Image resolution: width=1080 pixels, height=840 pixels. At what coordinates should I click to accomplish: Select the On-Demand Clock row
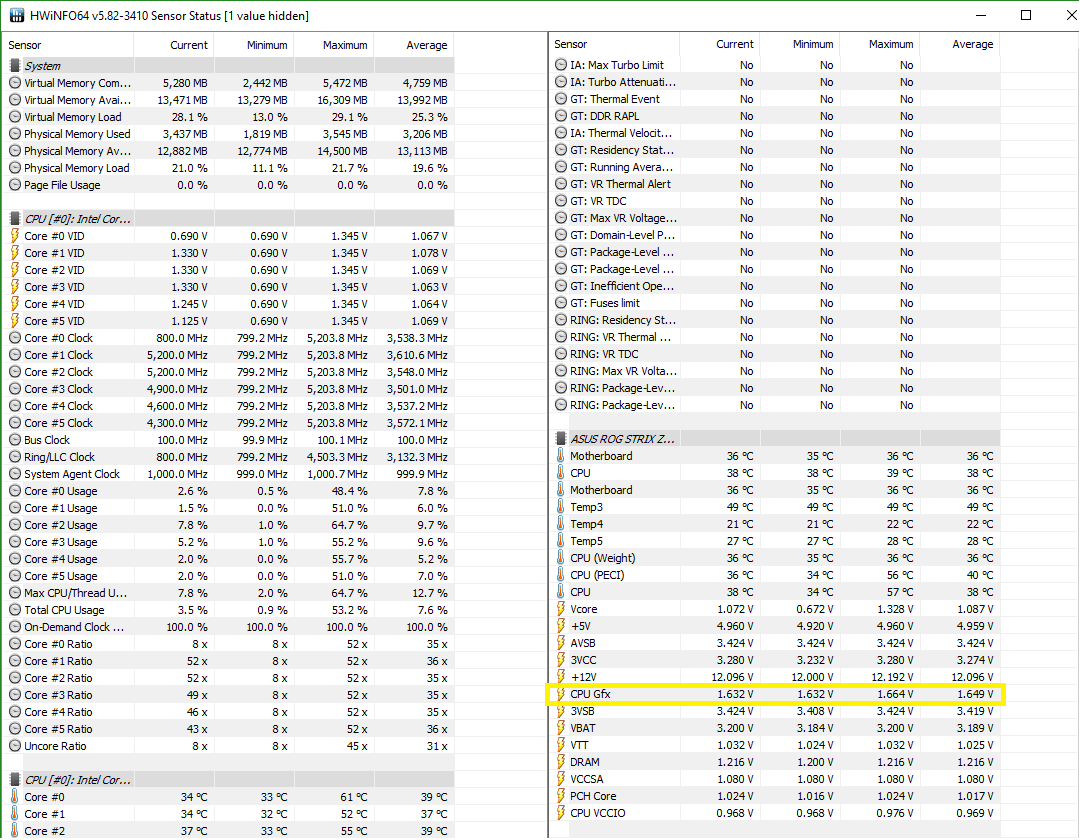pos(229,627)
